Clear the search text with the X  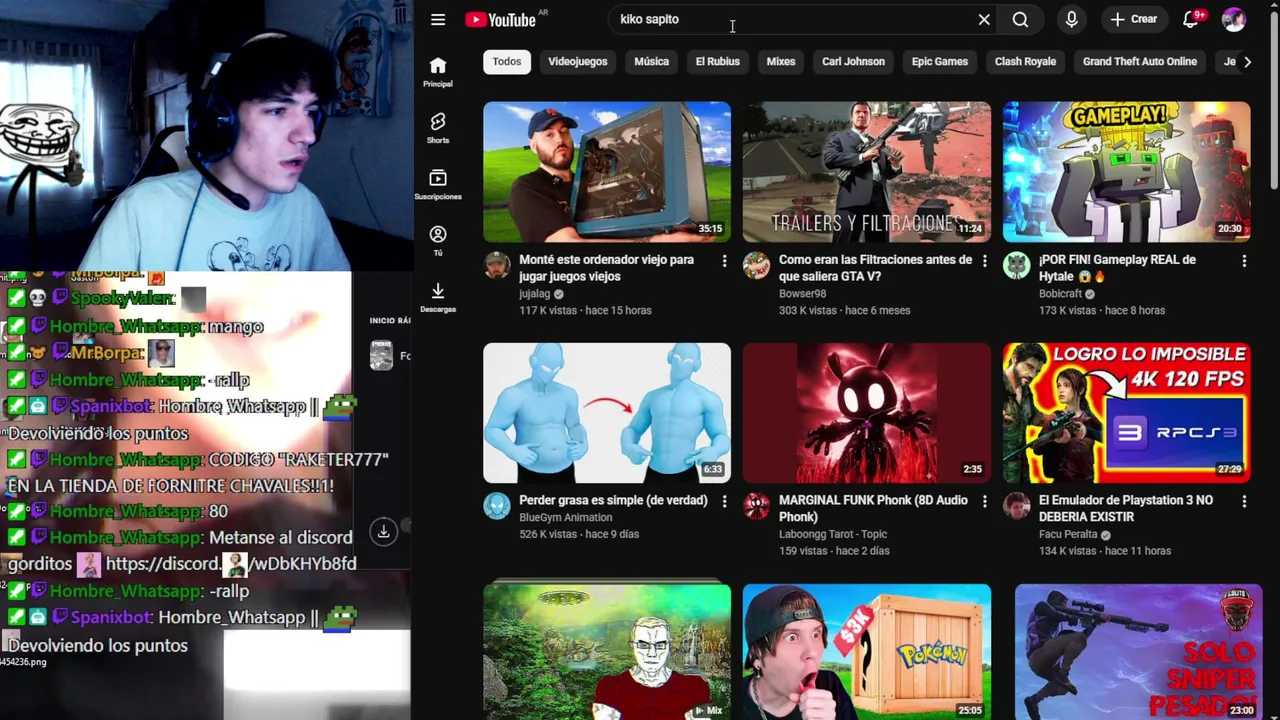pos(984,19)
